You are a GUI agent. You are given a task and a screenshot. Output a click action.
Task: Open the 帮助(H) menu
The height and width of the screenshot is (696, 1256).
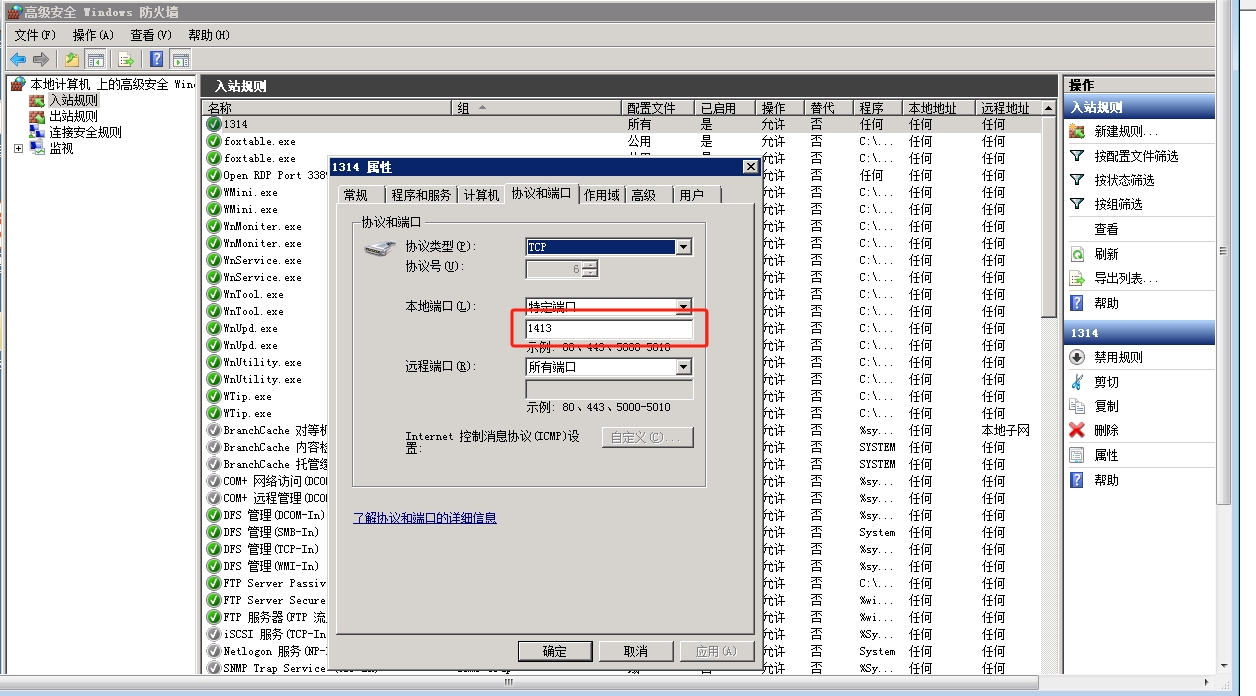[x=209, y=35]
